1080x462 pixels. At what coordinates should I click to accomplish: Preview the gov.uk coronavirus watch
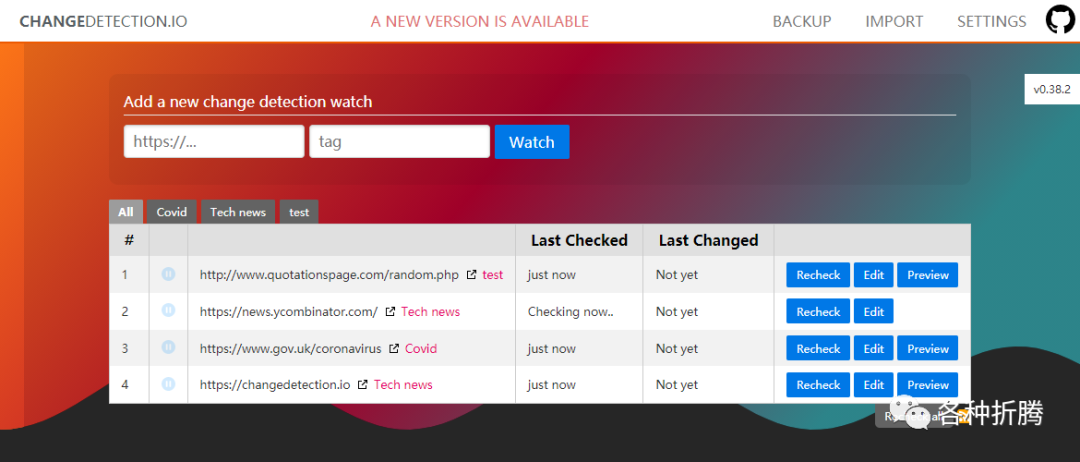[x=927, y=348]
